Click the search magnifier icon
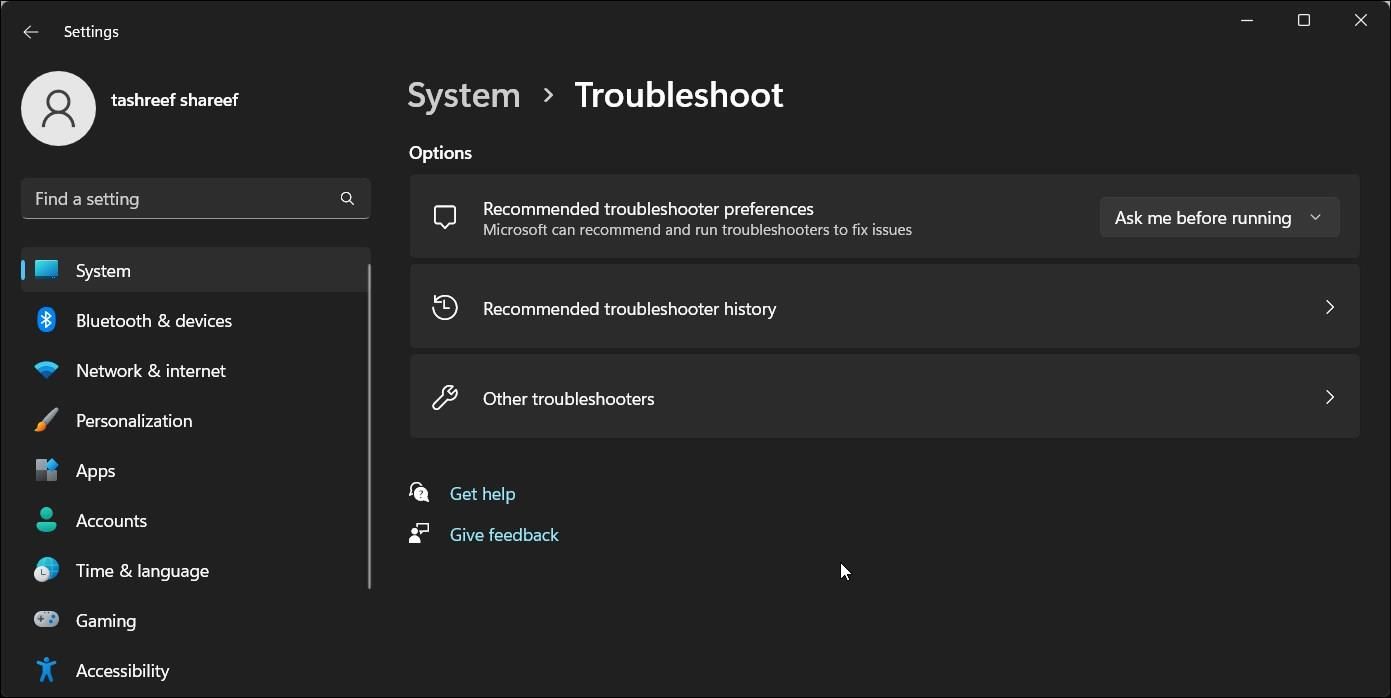1391x698 pixels. coord(346,198)
